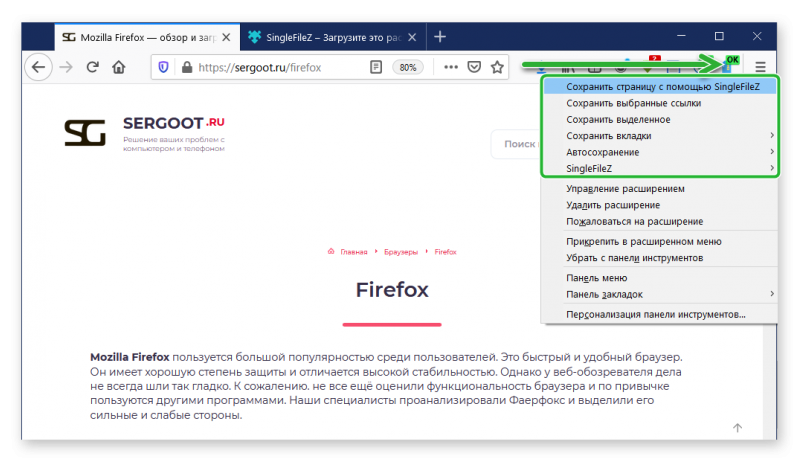800x462 pixels.
Task: Open tracking protection shield panel
Action: [x=163, y=67]
